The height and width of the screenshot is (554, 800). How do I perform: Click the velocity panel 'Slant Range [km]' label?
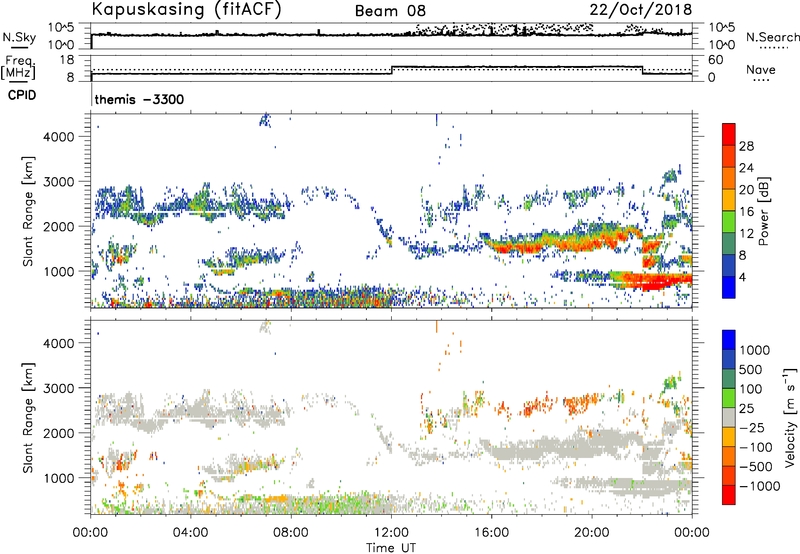28,417
